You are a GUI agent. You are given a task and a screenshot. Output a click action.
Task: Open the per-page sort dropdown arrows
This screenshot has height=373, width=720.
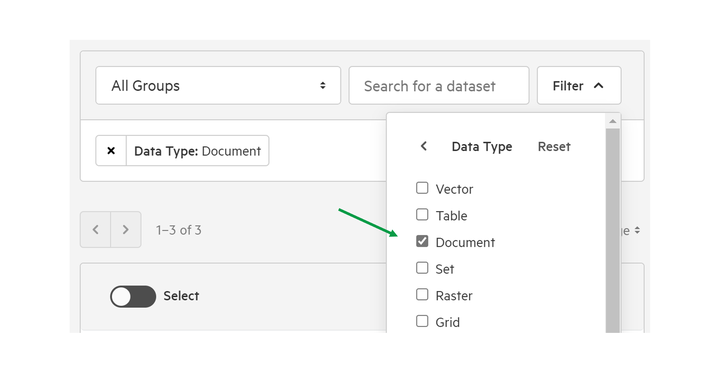pos(637,231)
